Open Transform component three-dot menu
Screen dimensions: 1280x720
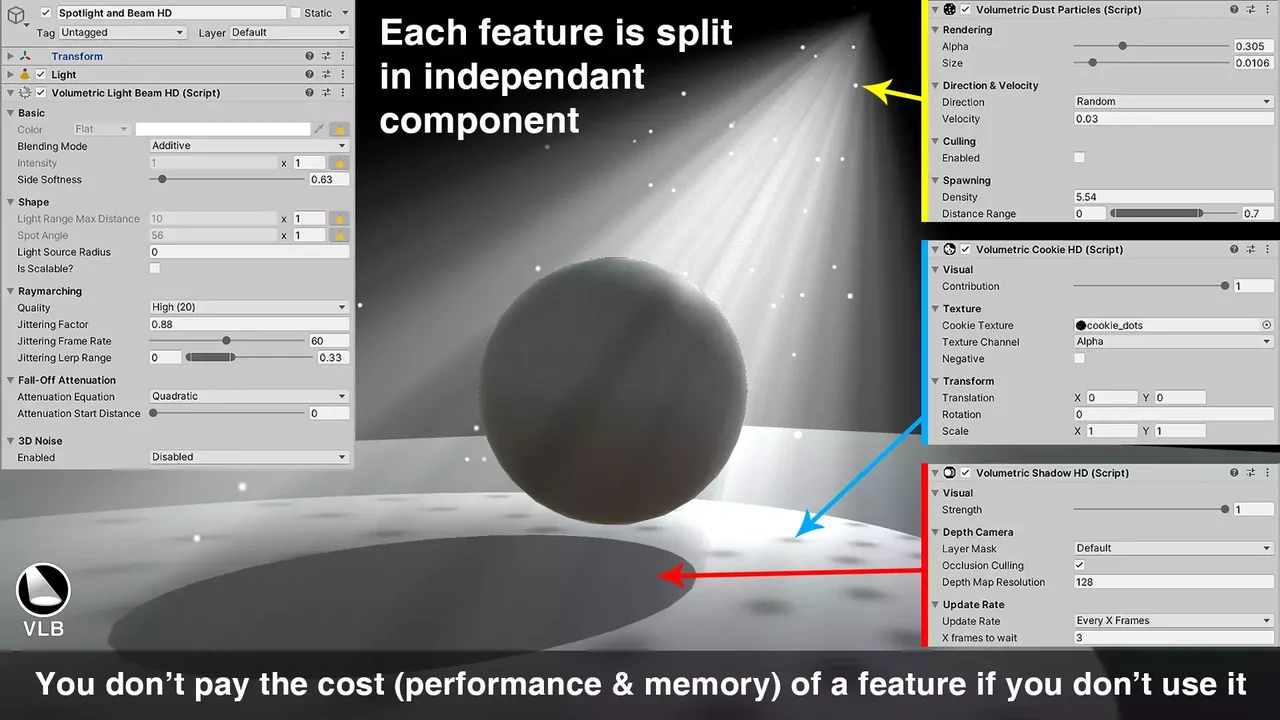(x=343, y=57)
